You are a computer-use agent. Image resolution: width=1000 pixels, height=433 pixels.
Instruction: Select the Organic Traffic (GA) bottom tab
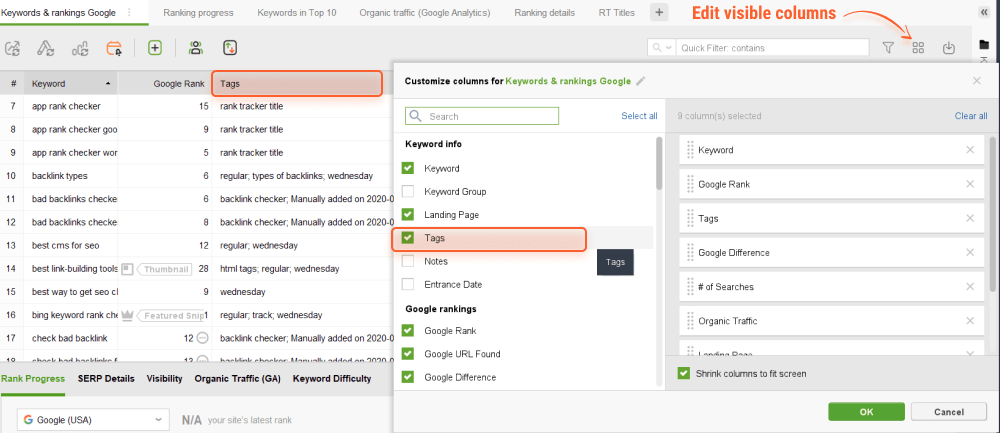click(x=237, y=378)
